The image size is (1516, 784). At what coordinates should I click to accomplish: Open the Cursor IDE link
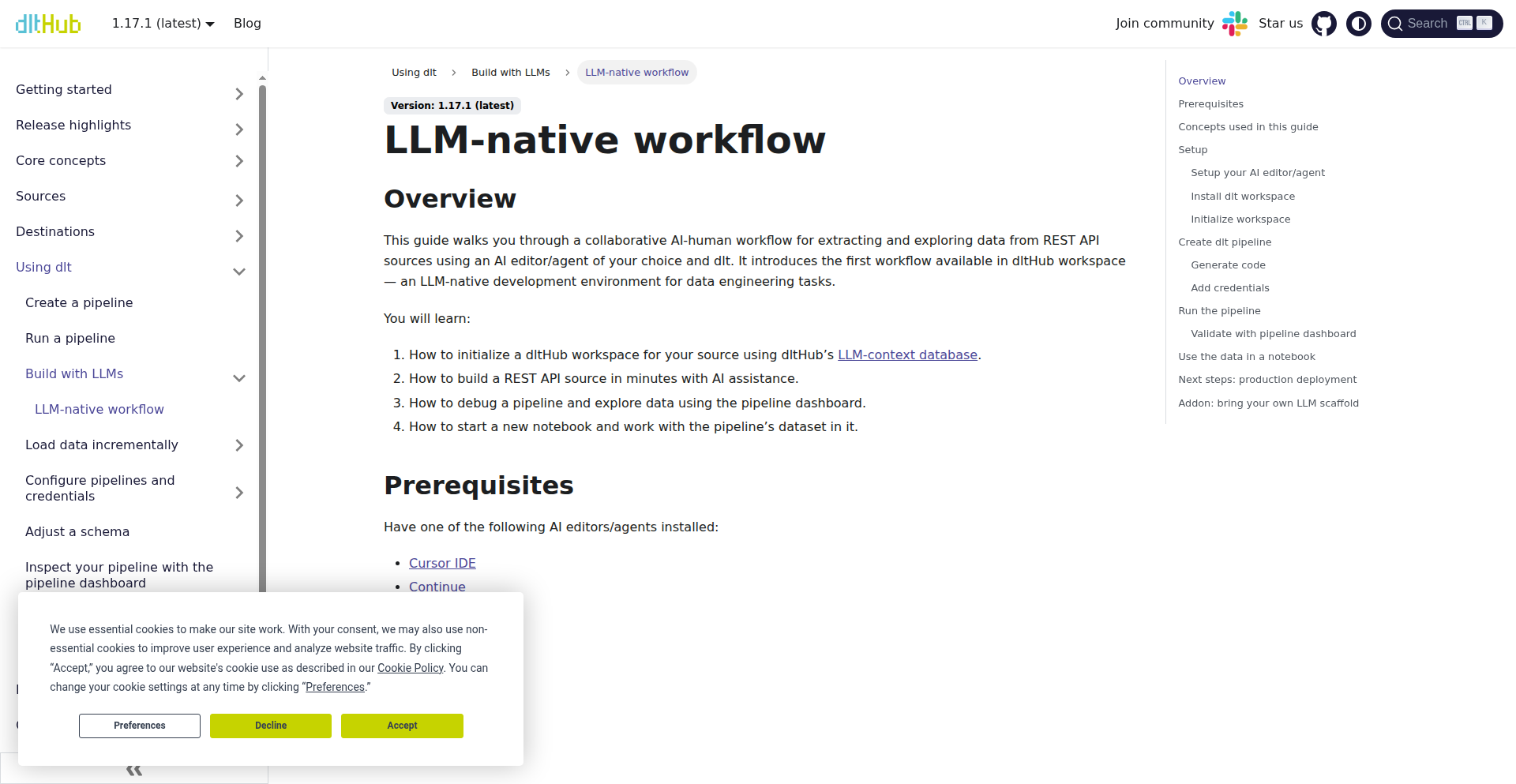pyautogui.click(x=442, y=564)
